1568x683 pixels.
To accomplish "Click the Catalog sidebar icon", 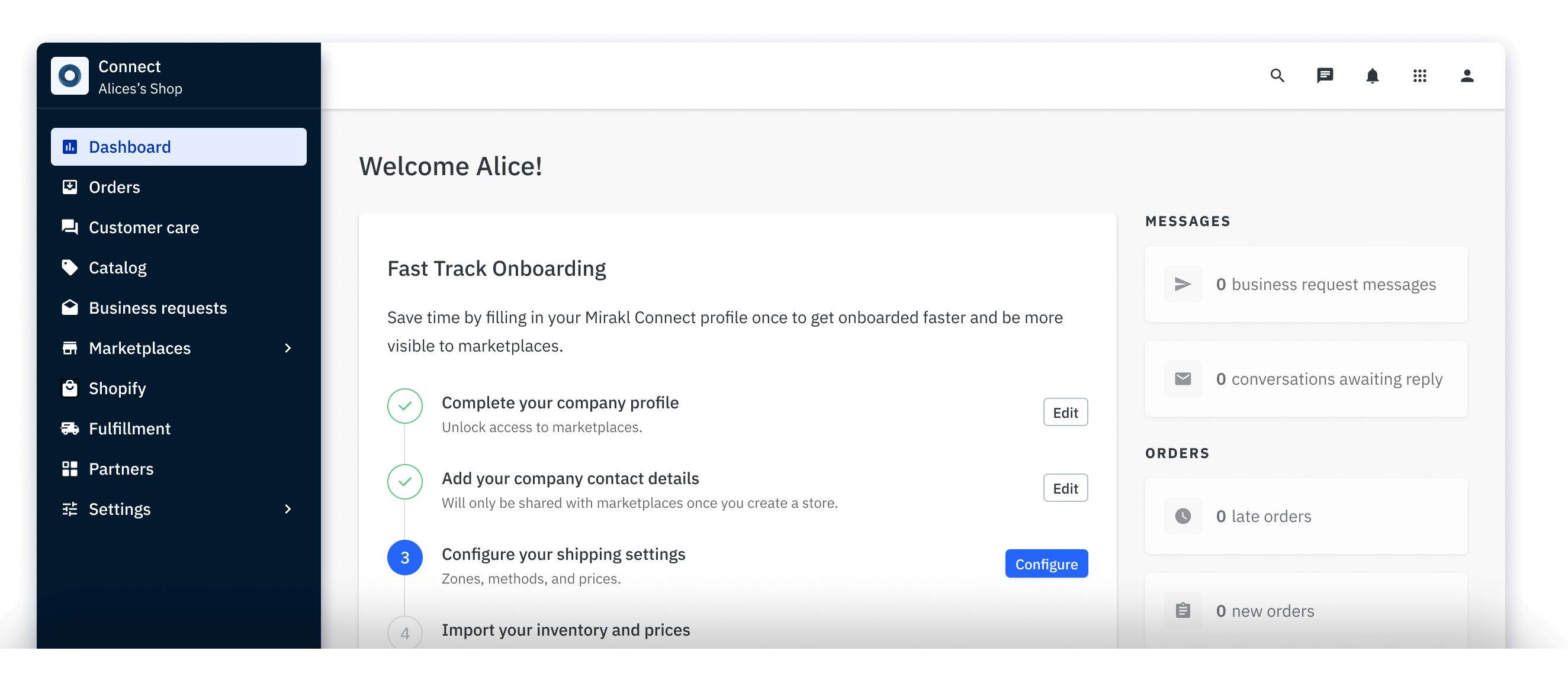I will [70, 267].
